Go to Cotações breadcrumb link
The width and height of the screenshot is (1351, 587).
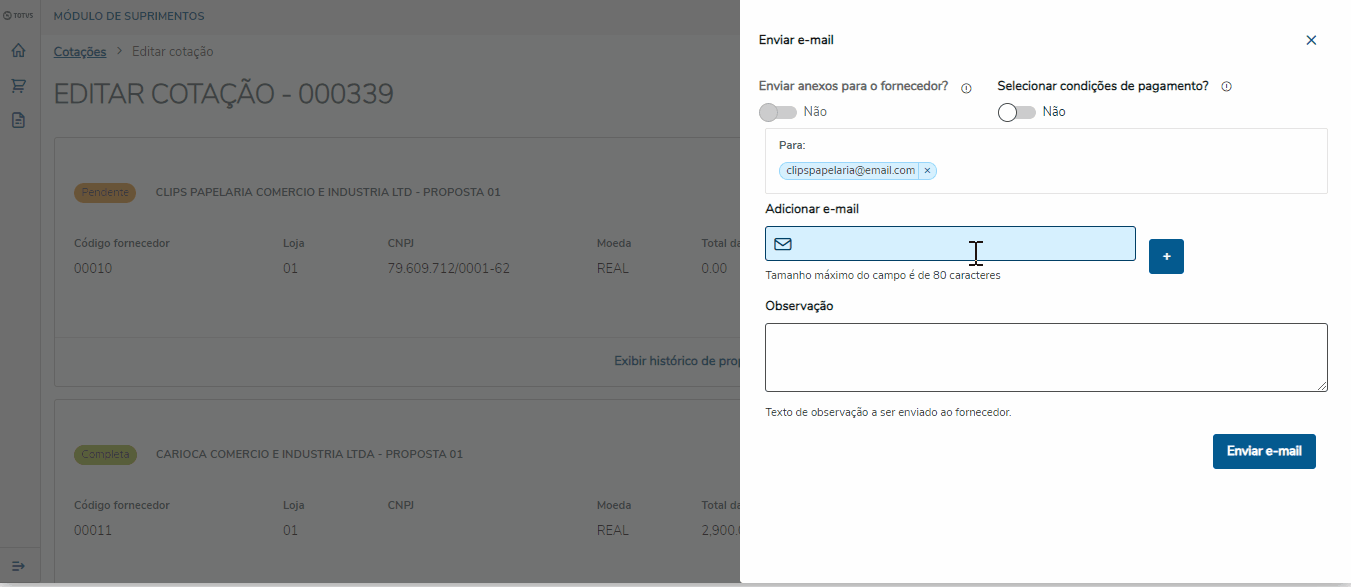click(x=80, y=51)
